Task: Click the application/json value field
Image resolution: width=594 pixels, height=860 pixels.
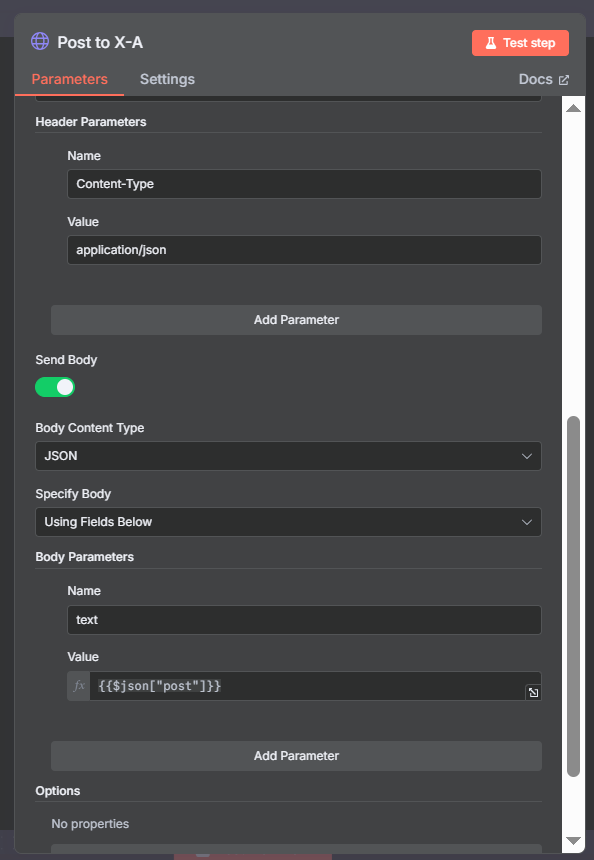Action: (304, 250)
